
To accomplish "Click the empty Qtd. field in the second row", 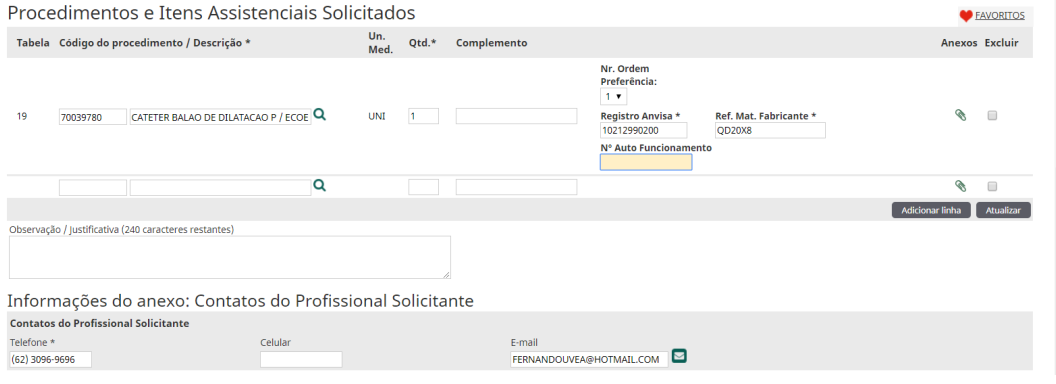I will [423, 187].
